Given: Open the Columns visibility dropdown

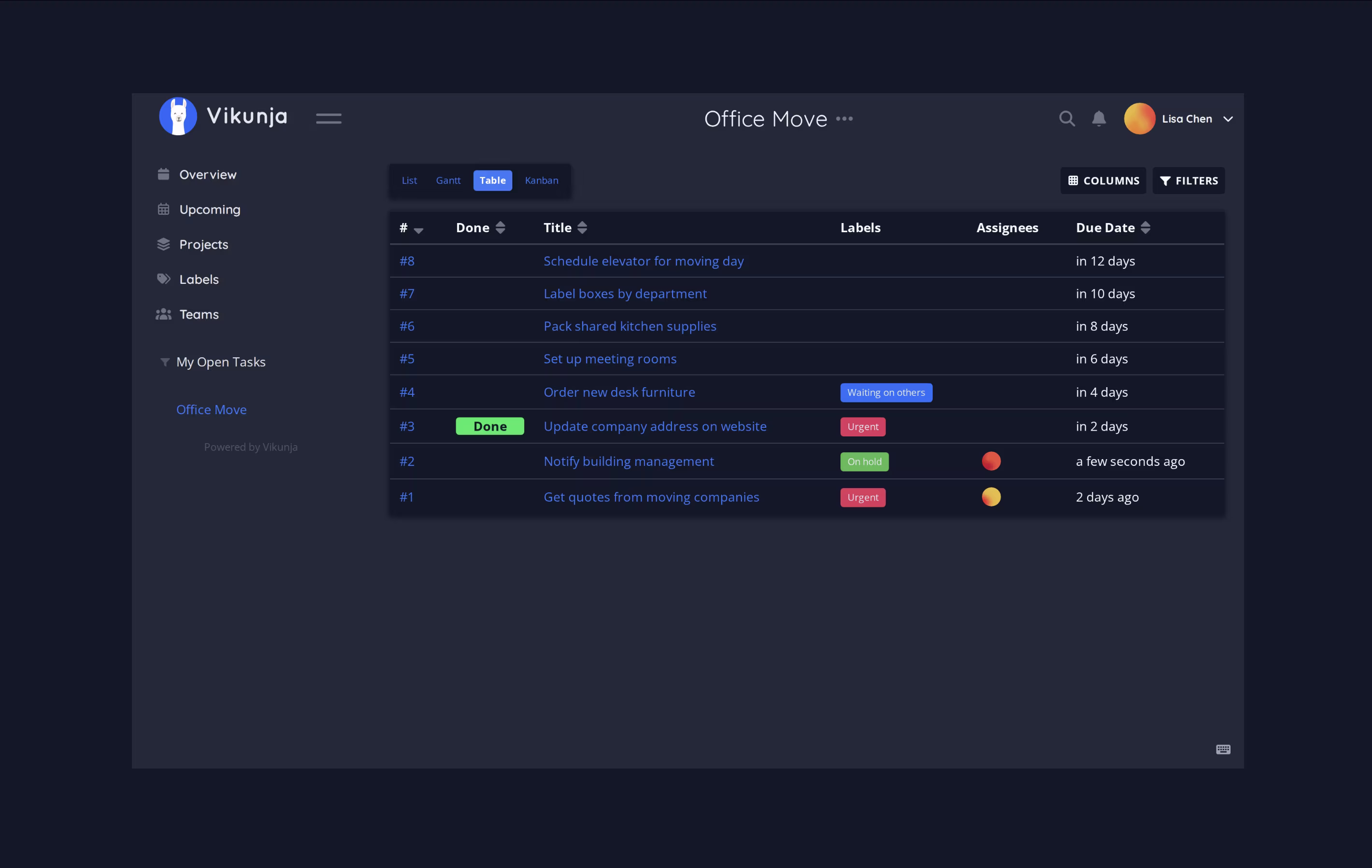Looking at the screenshot, I should click(1103, 181).
